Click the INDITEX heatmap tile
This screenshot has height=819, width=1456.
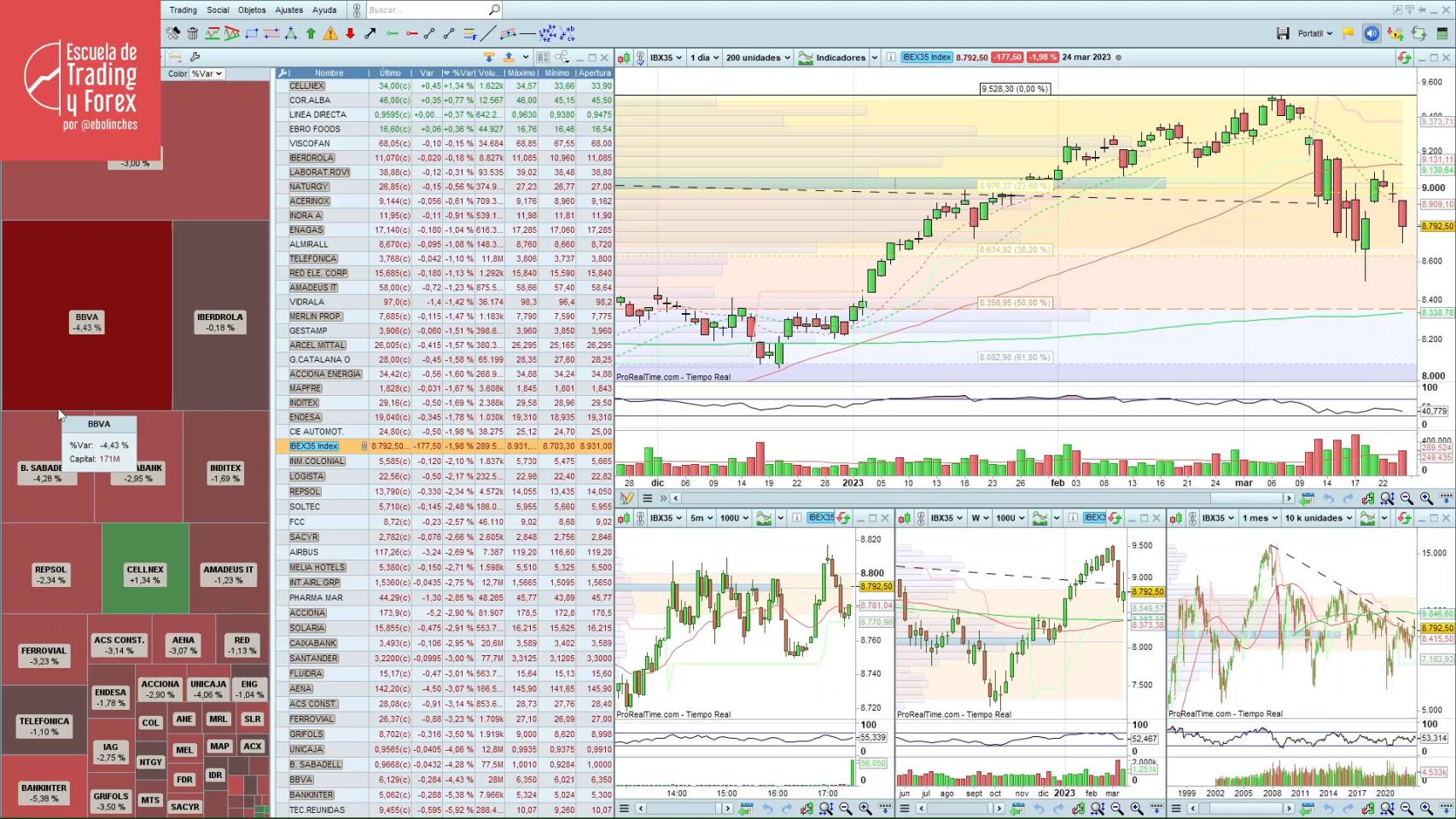point(226,468)
